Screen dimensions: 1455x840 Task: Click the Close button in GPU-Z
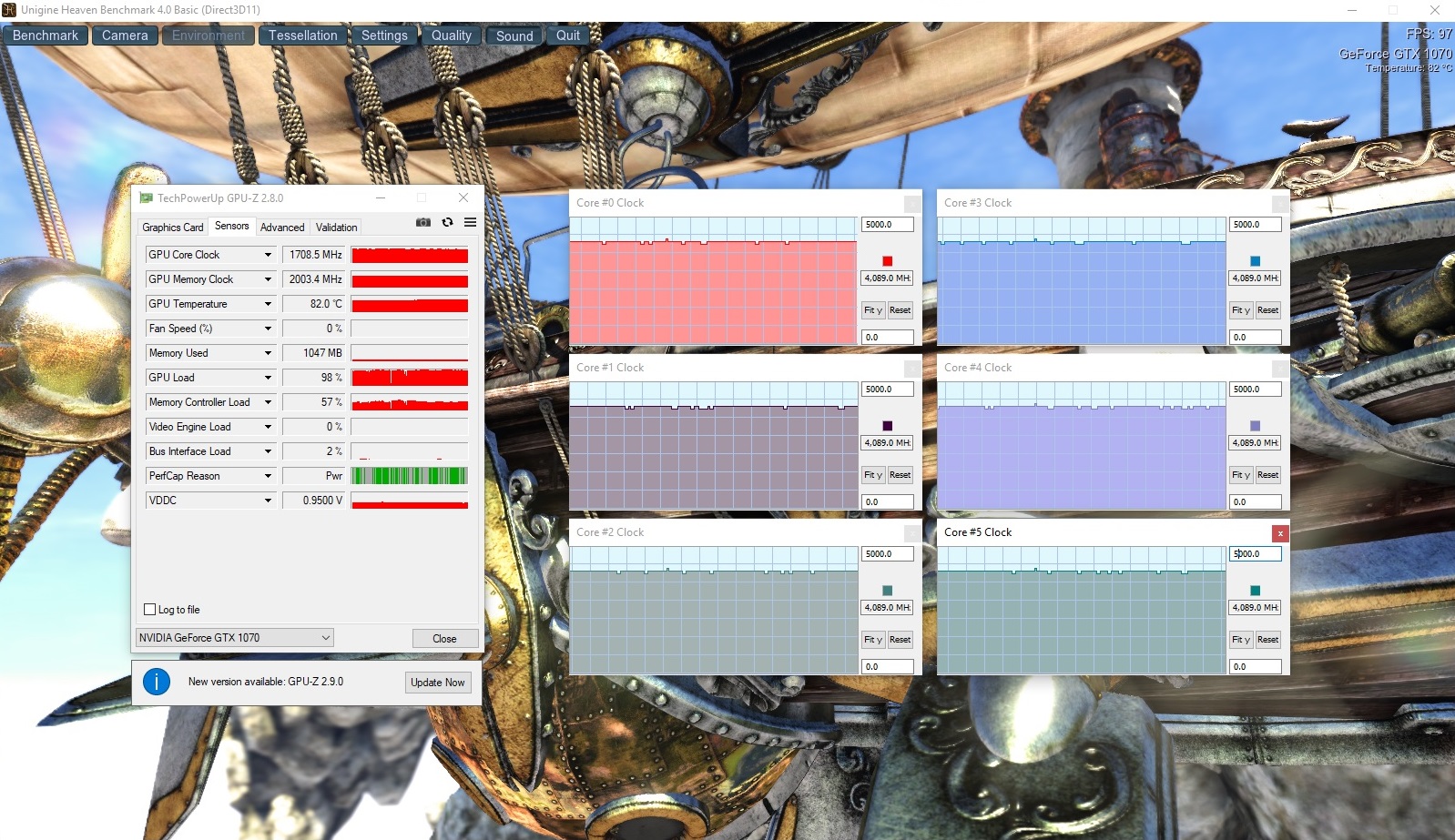pos(444,639)
